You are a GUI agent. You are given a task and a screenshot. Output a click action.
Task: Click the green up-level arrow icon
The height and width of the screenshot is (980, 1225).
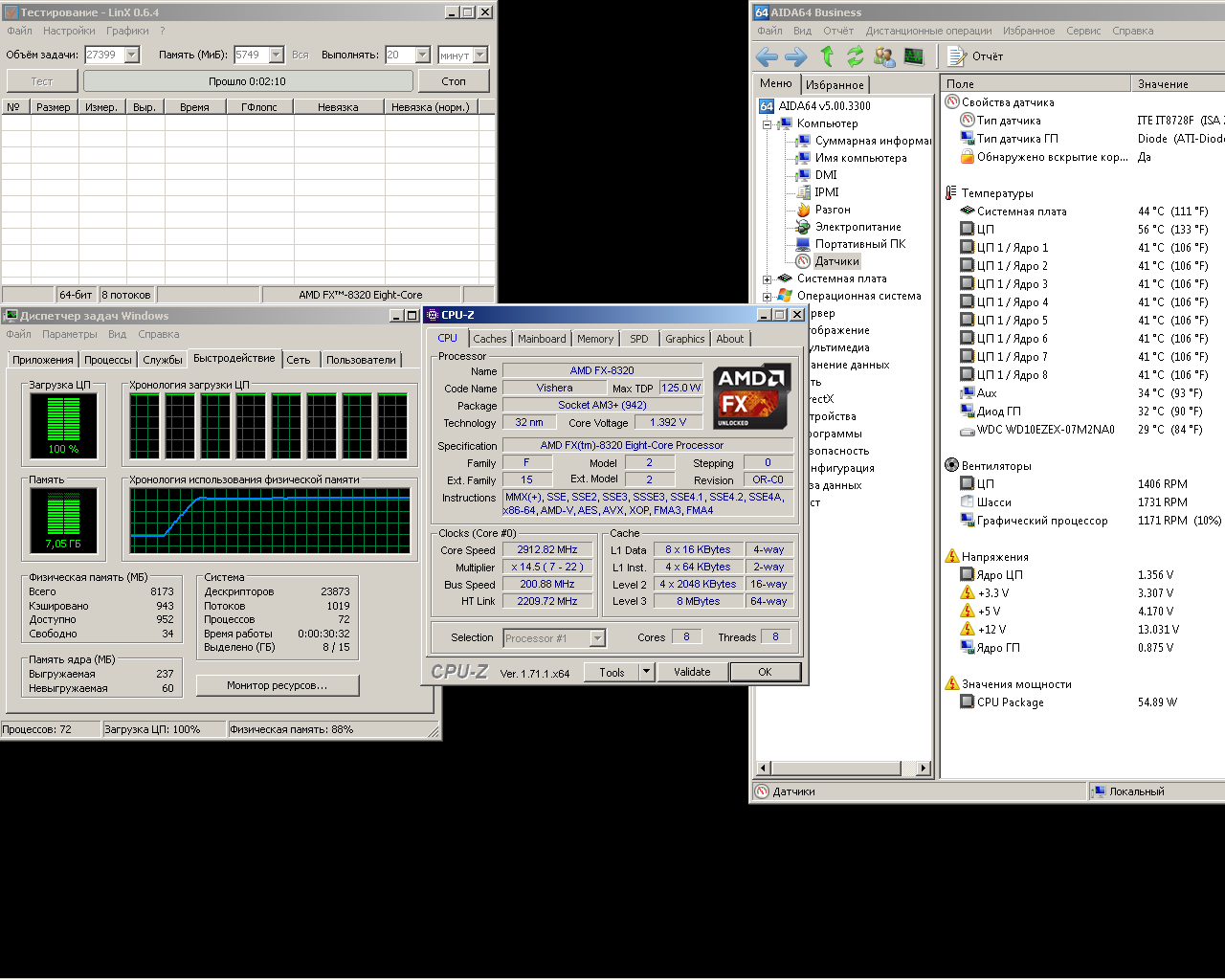827,56
